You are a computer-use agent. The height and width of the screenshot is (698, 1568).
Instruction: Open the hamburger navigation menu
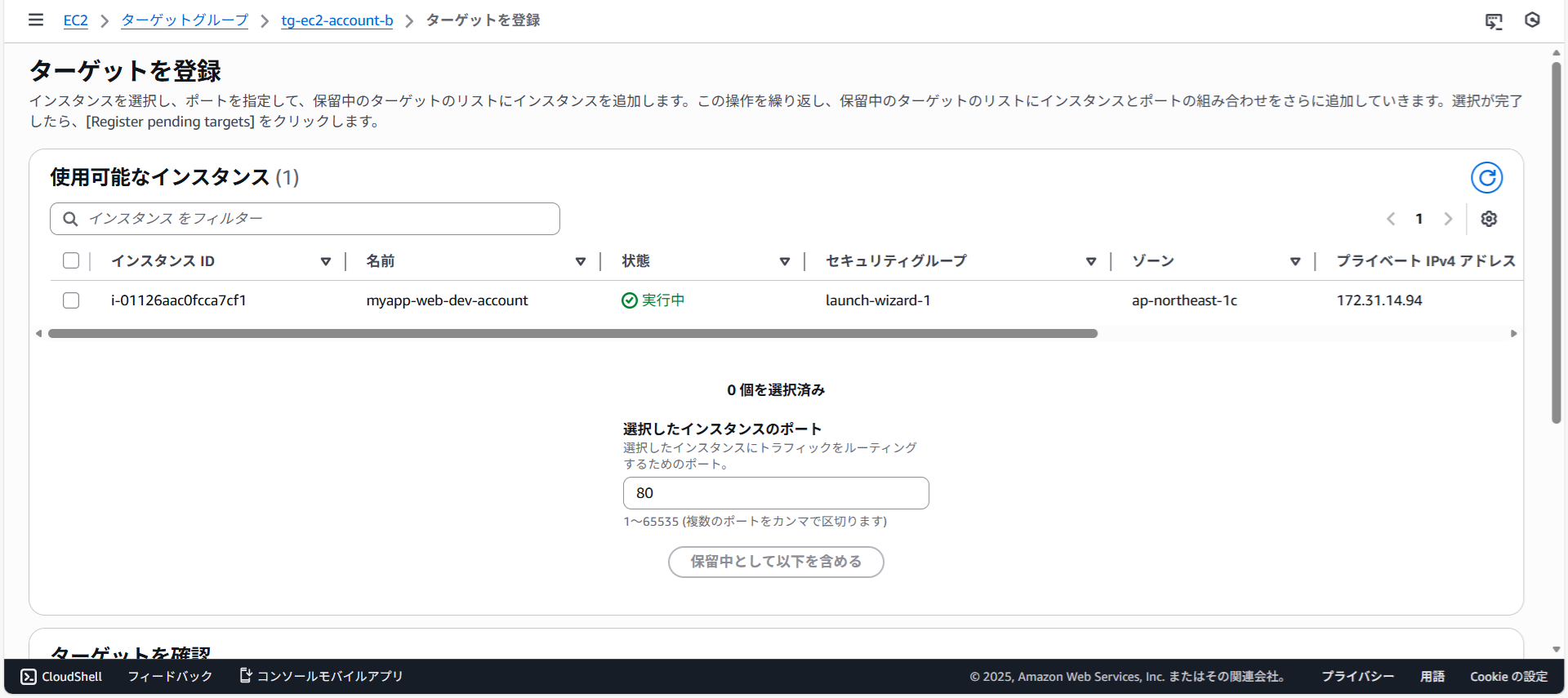[x=36, y=20]
